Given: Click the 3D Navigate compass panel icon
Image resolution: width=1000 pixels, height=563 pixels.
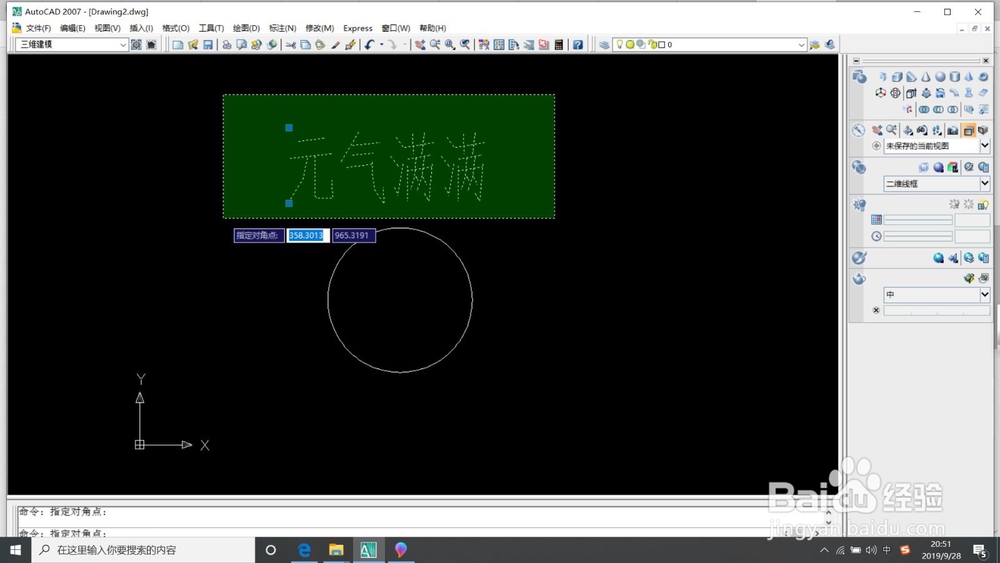Looking at the screenshot, I should (x=859, y=130).
